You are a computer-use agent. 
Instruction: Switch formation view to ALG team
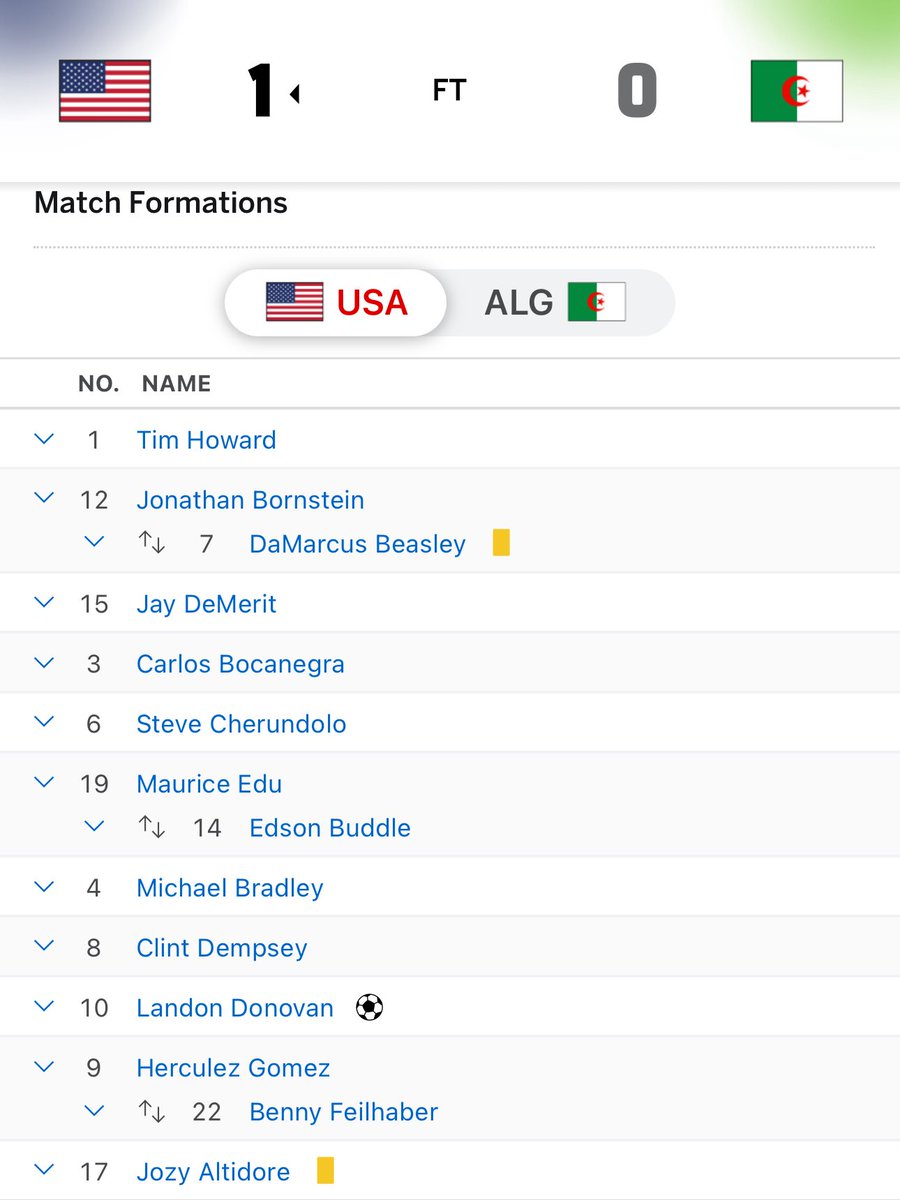point(556,302)
